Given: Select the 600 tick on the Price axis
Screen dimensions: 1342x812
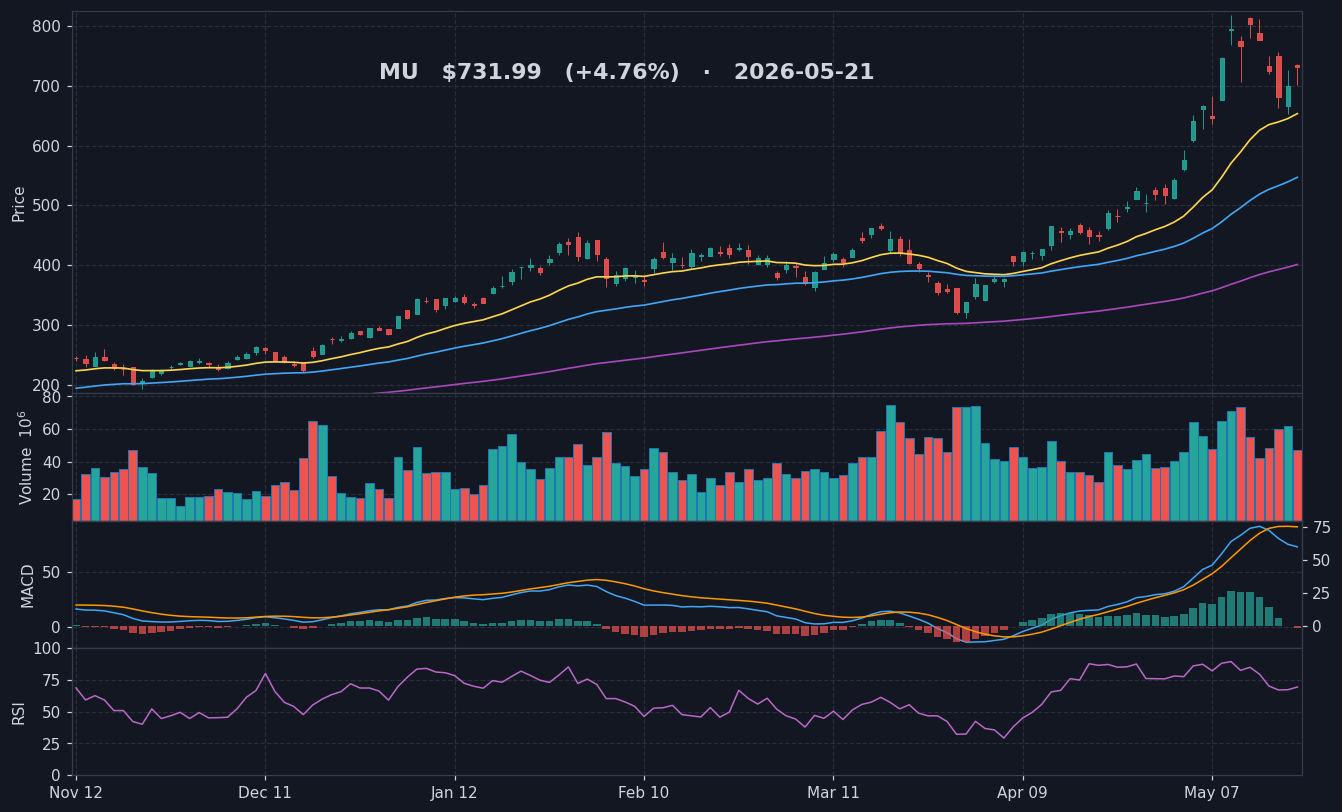Looking at the screenshot, I should (46, 147).
